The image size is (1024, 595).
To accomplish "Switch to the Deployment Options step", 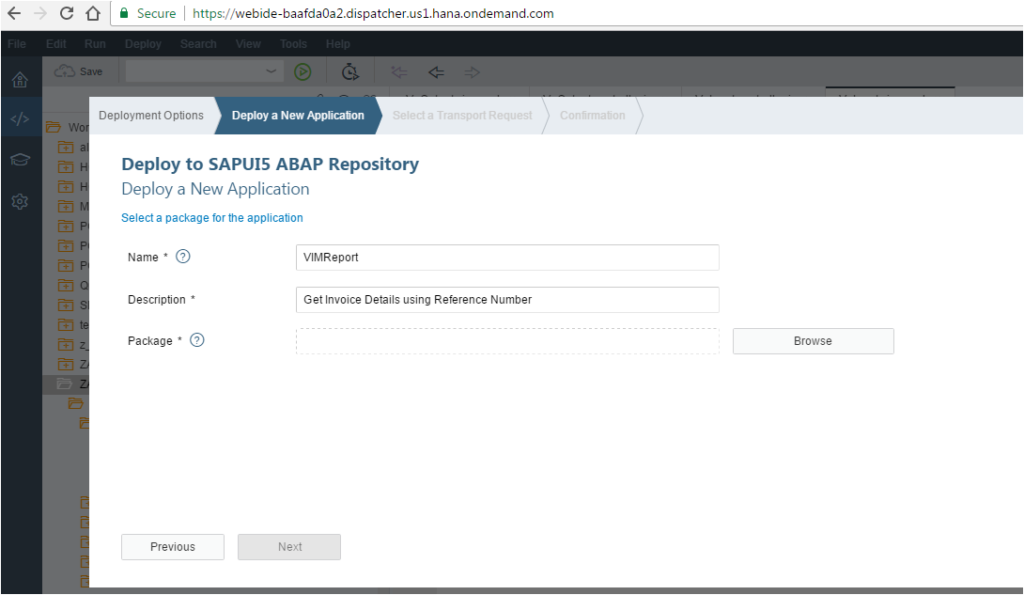I will [x=151, y=115].
